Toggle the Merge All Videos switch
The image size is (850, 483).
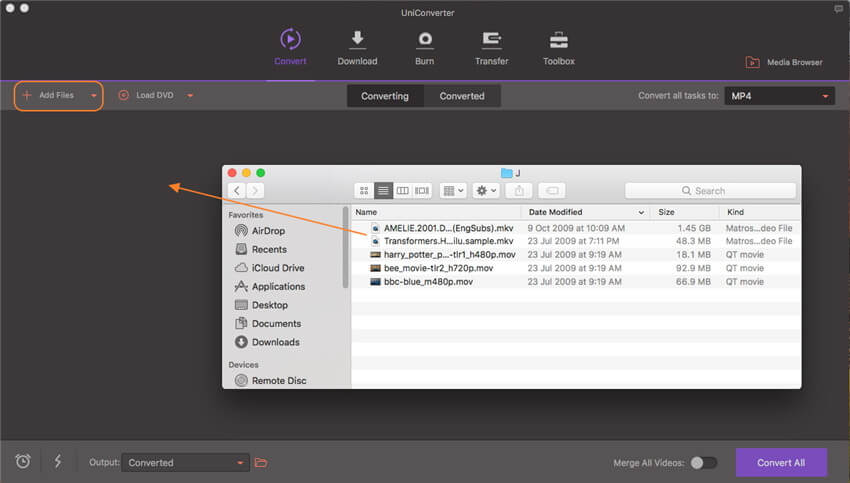point(704,463)
